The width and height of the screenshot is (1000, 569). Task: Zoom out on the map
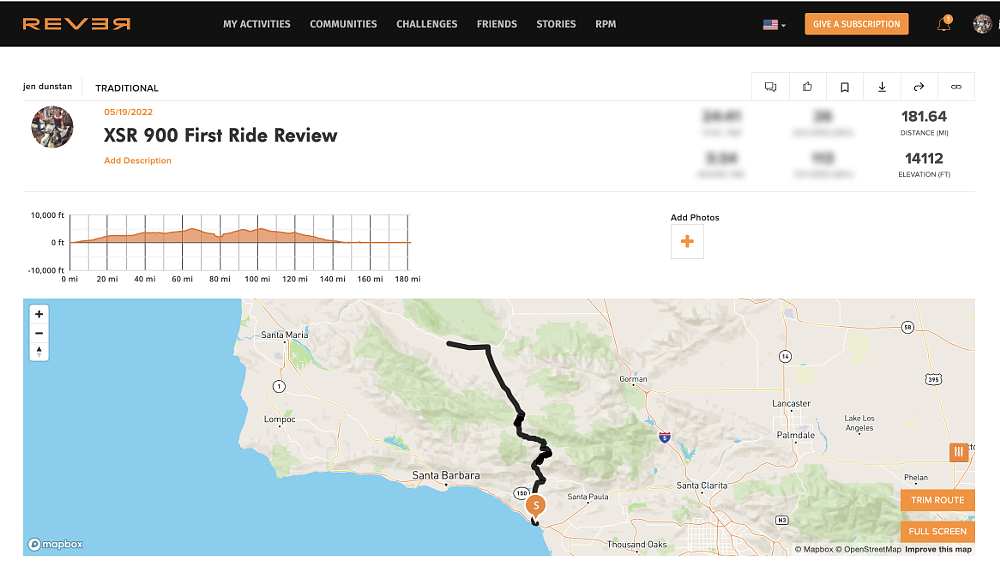[x=39, y=333]
